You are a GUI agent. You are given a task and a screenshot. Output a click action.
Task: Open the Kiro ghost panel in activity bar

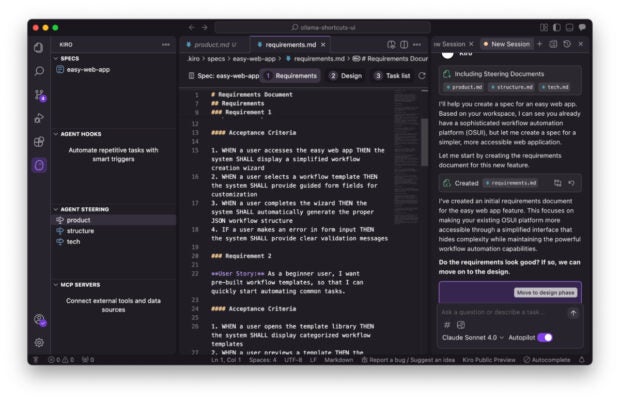point(39,165)
